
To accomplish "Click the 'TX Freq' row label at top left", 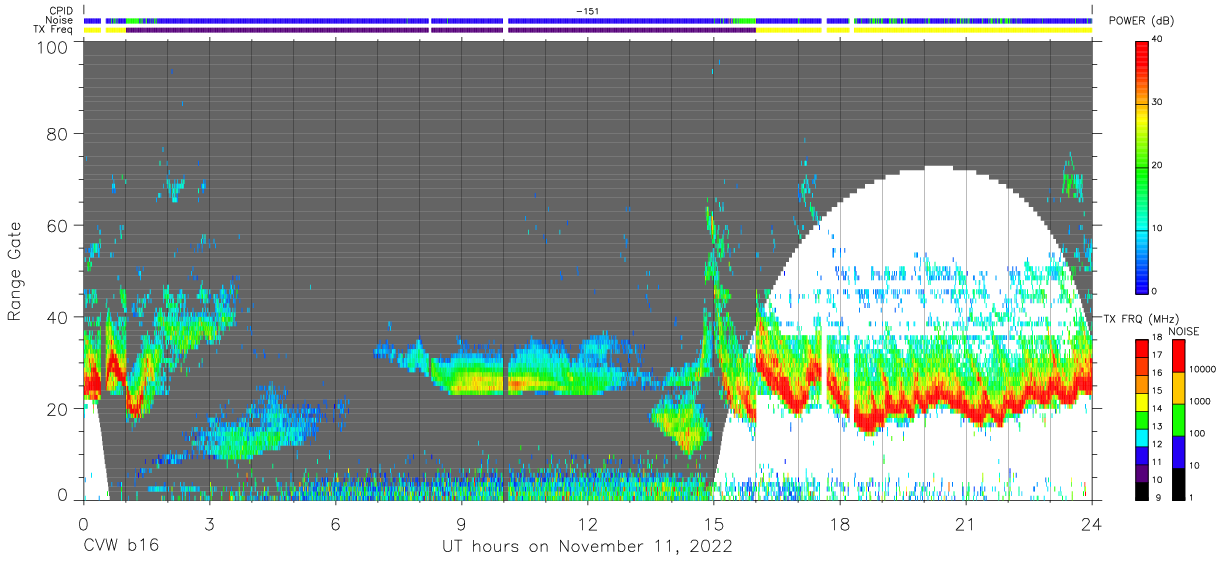I will [x=52, y=30].
